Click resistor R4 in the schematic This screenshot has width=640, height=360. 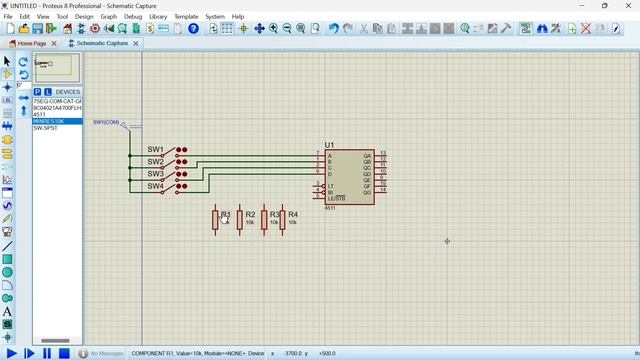282,220
